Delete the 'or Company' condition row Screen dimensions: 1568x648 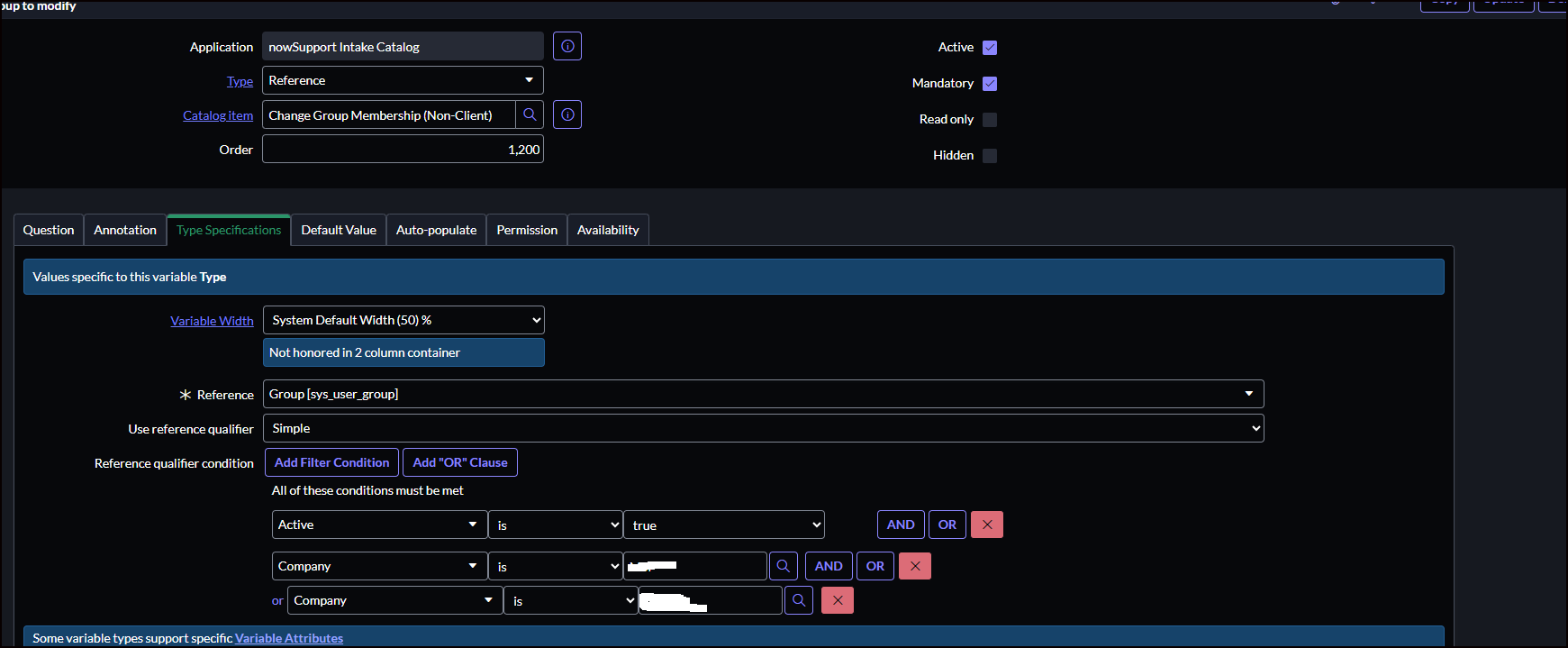tap(838, 600)
